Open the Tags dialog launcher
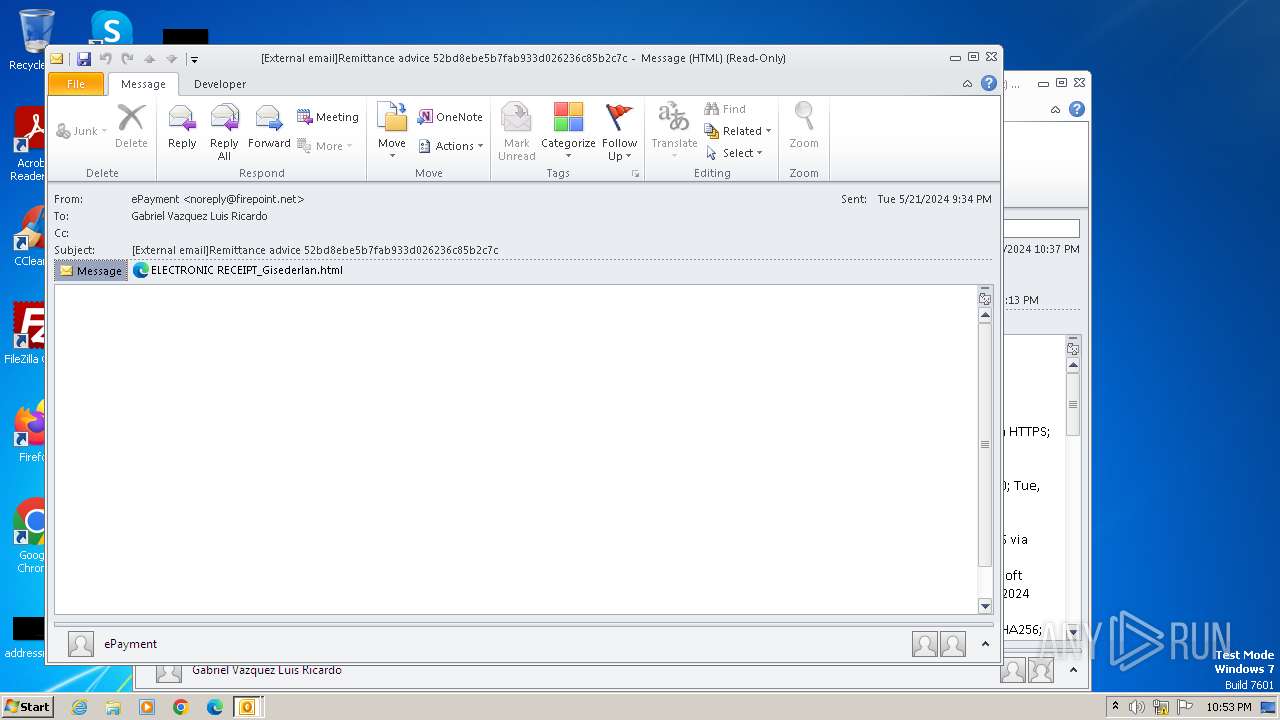Screen dimensions: 1280x720 pyautogui.click(x=635, y=174)
